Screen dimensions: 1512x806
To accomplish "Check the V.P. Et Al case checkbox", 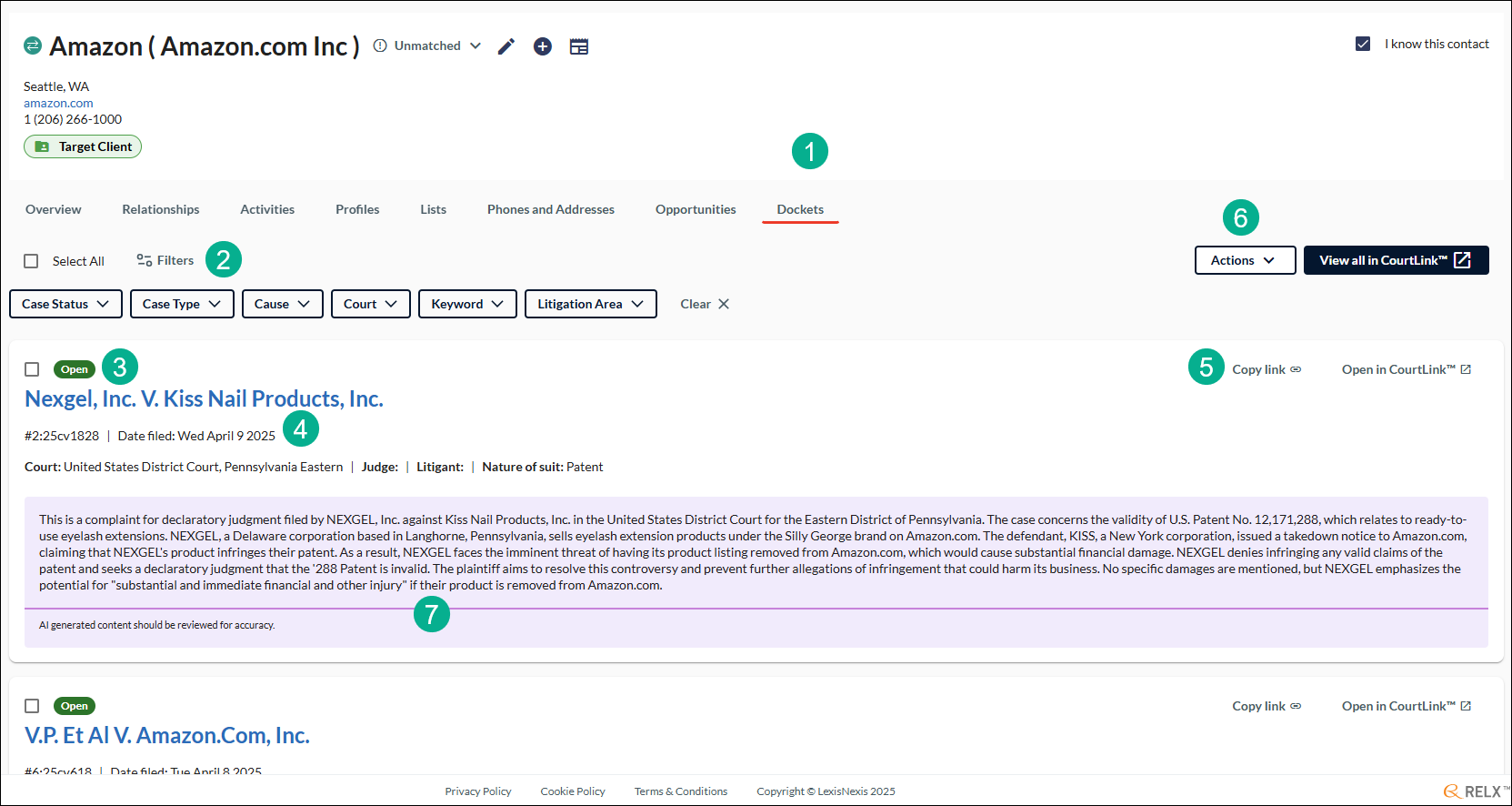I will (x=32, y=706).
